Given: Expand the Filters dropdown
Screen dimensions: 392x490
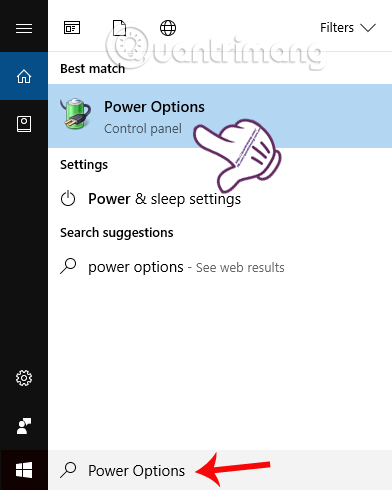Looking at the screenshot, I should [x=348, y=28].
